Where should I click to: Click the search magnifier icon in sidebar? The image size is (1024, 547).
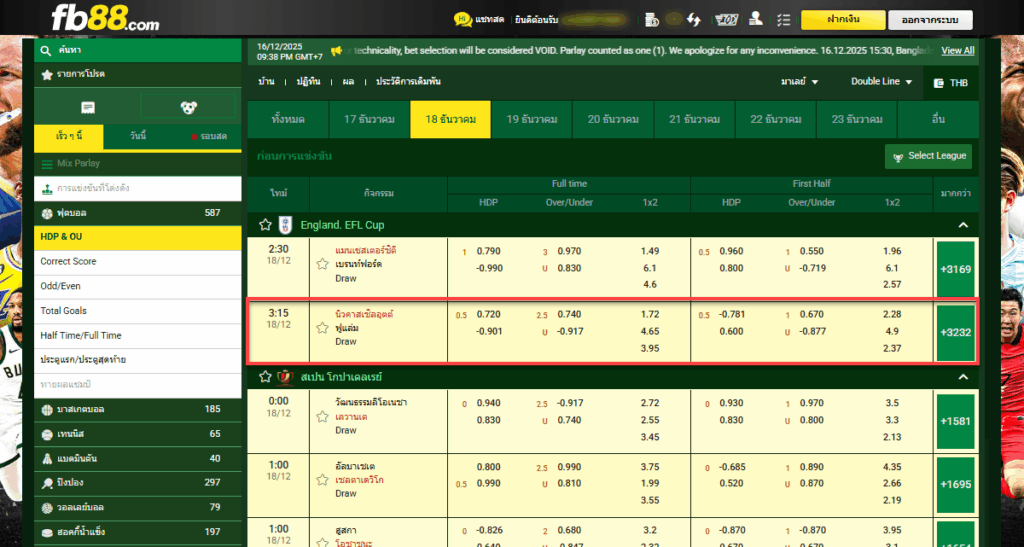pyautogui.click(x=46, y=50)
